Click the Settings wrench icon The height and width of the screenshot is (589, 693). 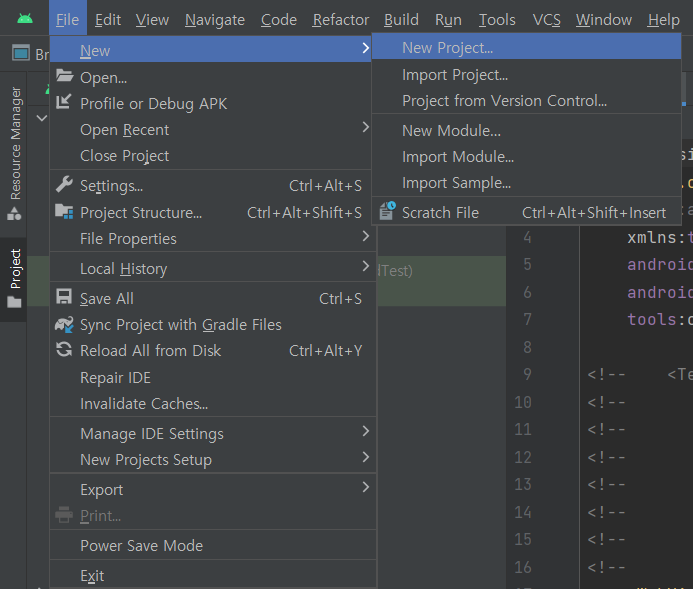[x=64, y=185]
